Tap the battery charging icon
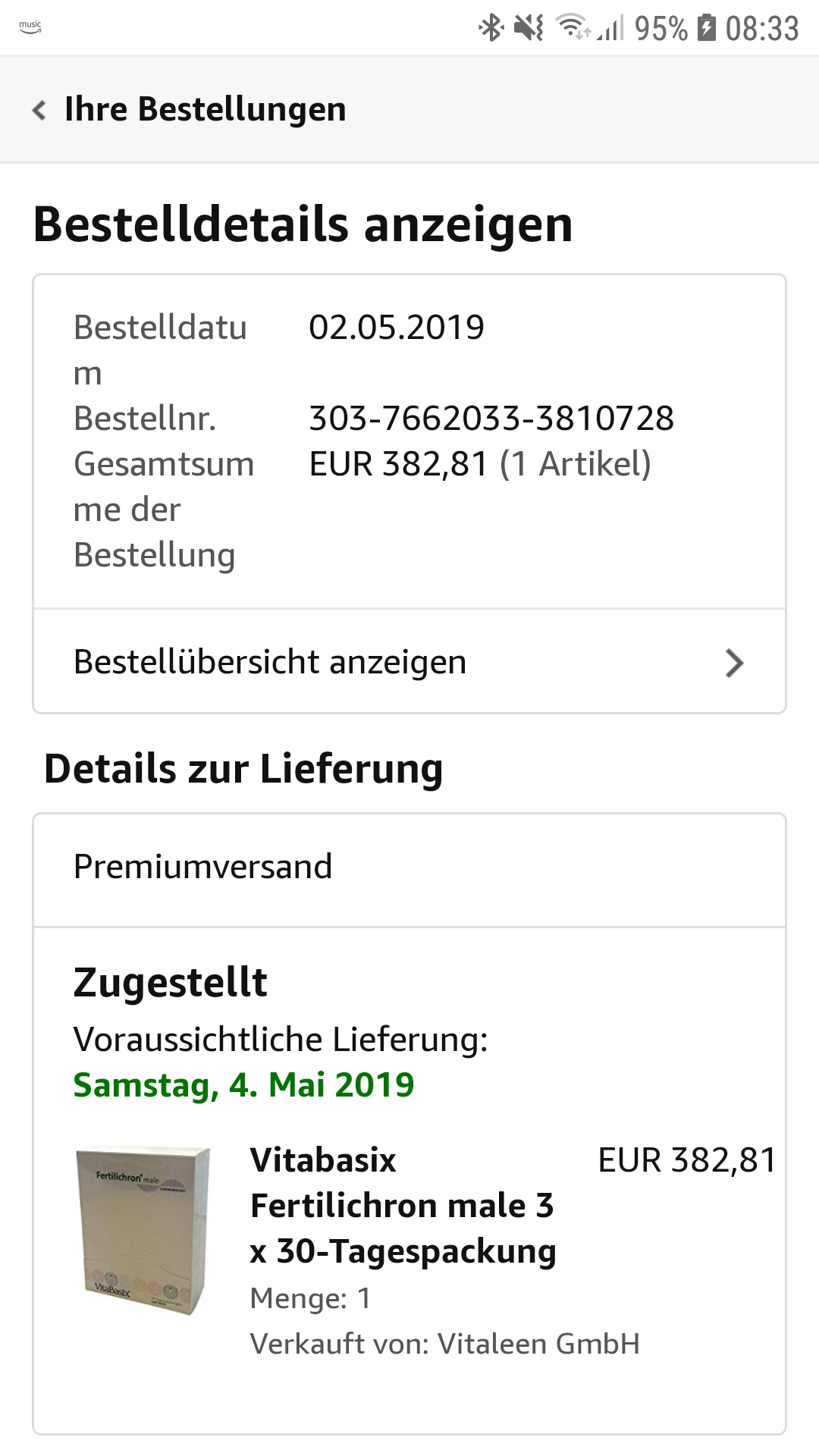This screenshot has width=819, height=1456. (x=706, y=28)
